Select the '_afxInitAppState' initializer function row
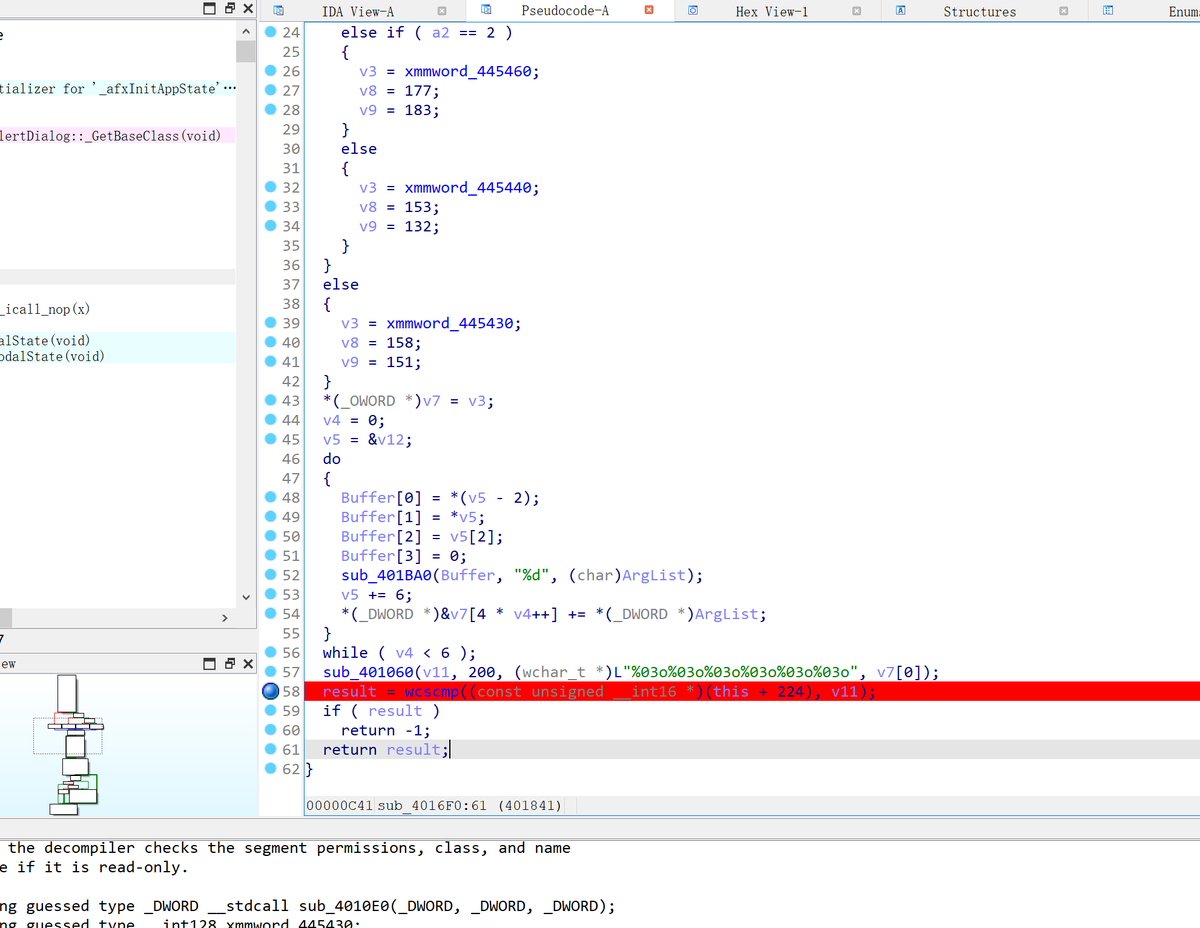The image size is (1200, 928). (117, 89)
